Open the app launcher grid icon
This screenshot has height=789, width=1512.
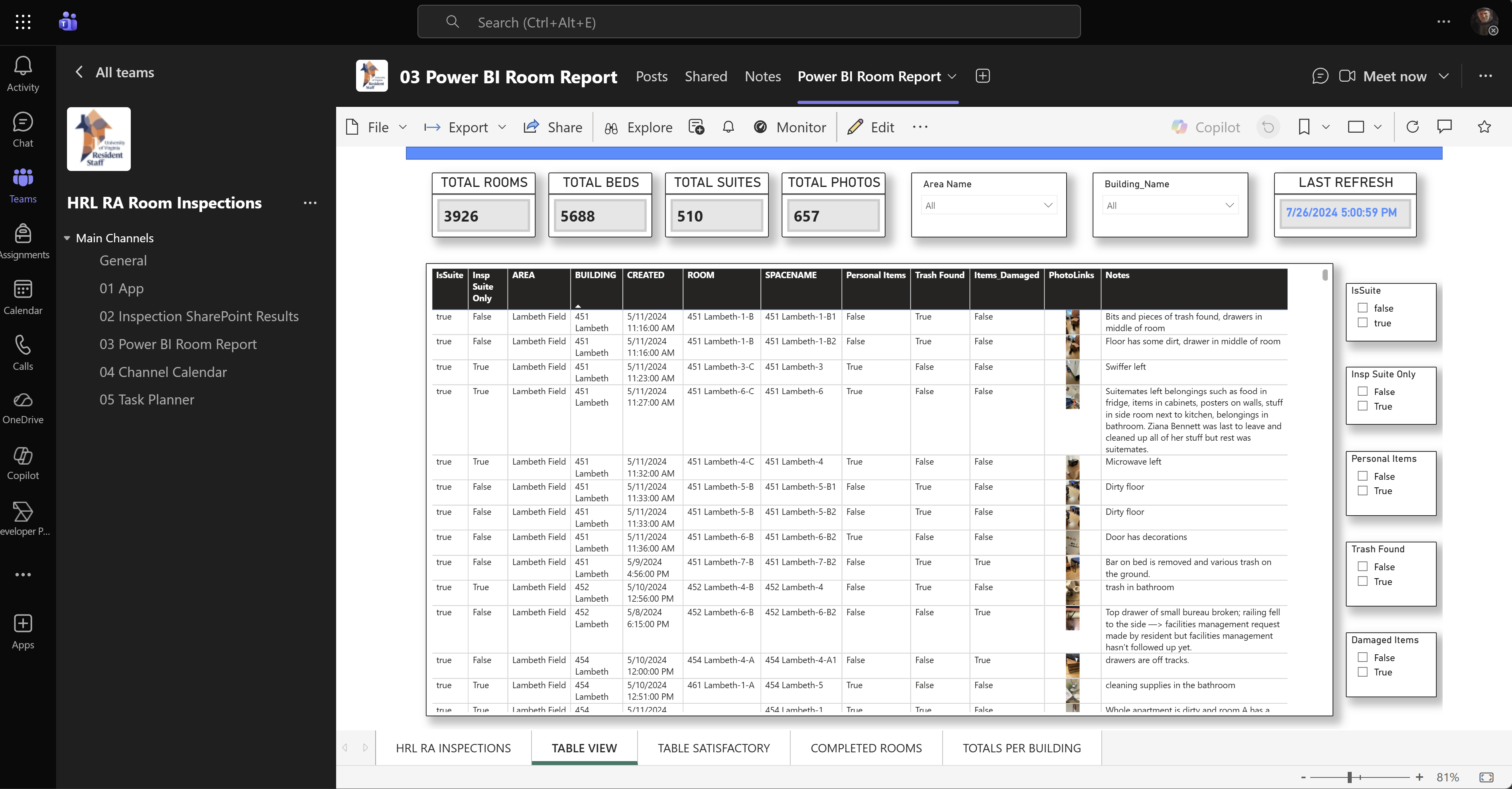(x=23, y=22)
